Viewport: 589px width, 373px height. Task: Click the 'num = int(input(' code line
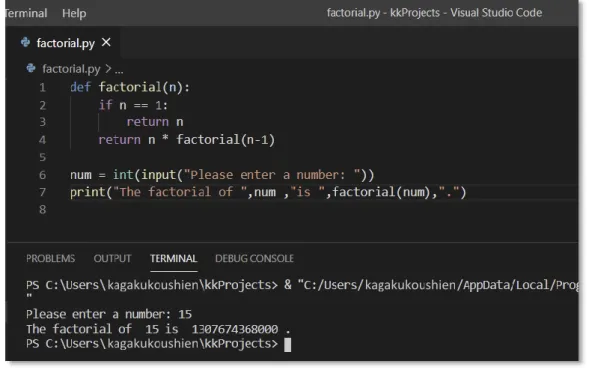(x=222, y=175)
